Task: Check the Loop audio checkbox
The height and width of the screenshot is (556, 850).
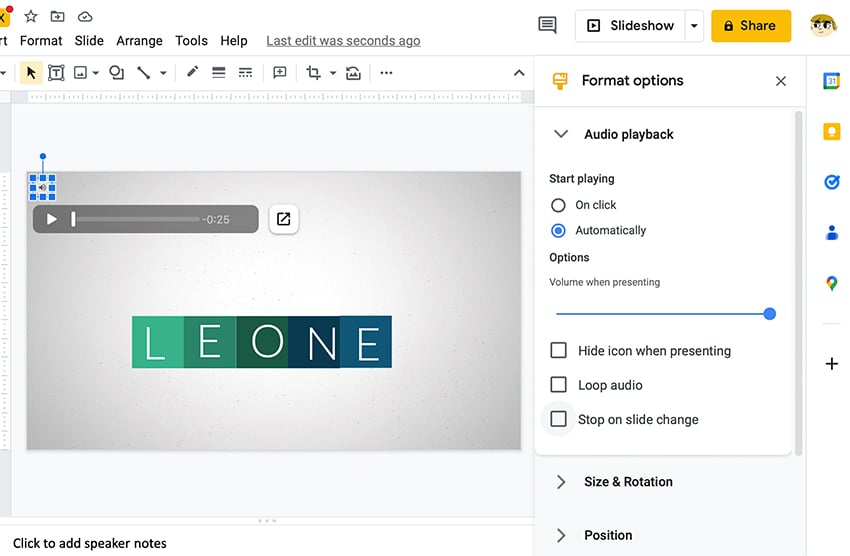Action: tap(559, 385)
